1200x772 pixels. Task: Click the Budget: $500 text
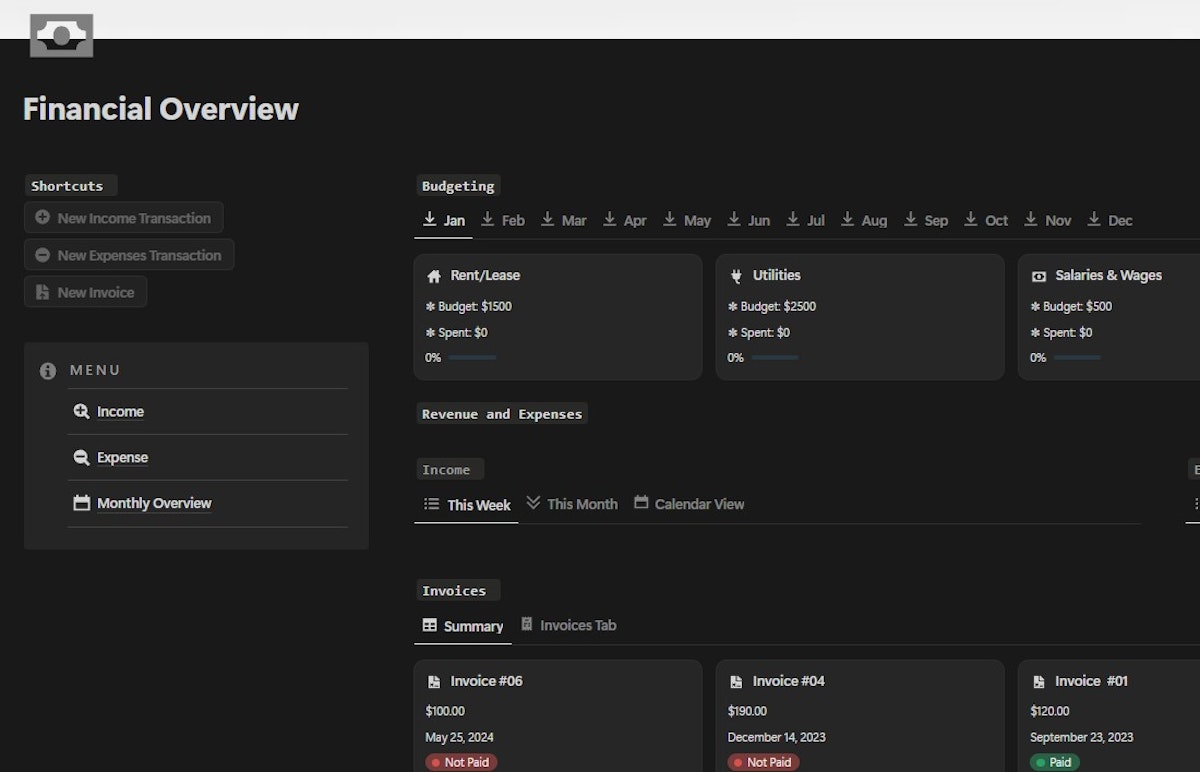coord(1071,307)
